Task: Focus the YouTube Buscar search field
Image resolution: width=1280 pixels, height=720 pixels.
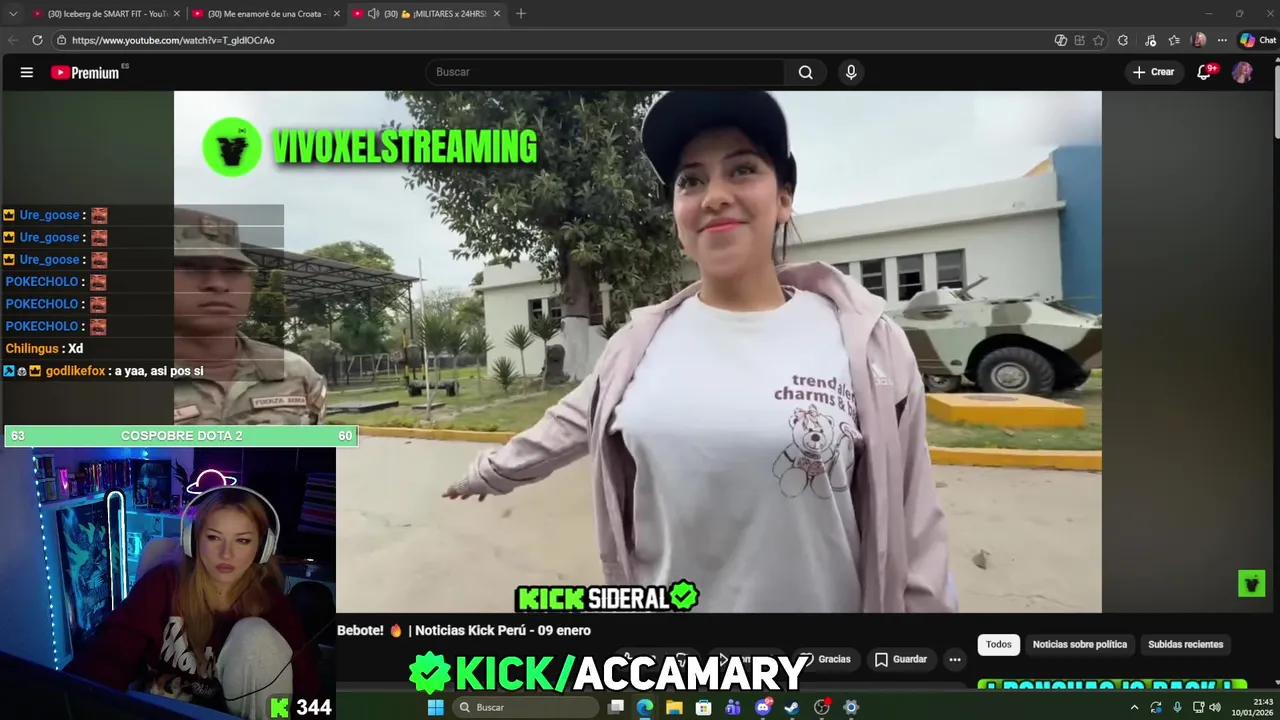Action: 606,72
